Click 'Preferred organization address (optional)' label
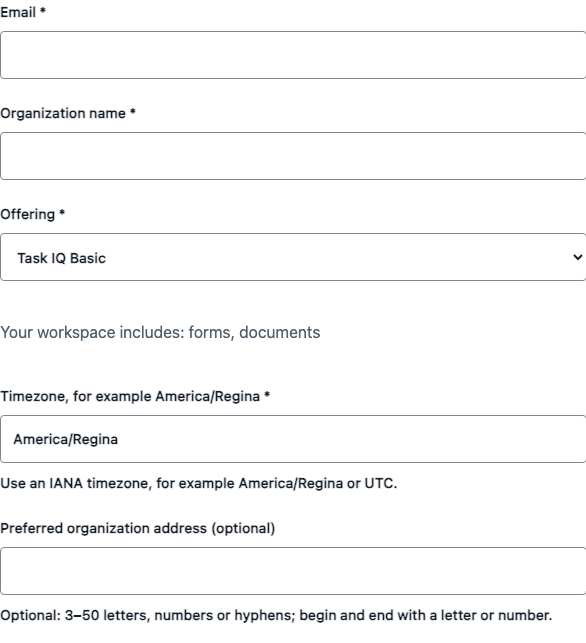 137,529
